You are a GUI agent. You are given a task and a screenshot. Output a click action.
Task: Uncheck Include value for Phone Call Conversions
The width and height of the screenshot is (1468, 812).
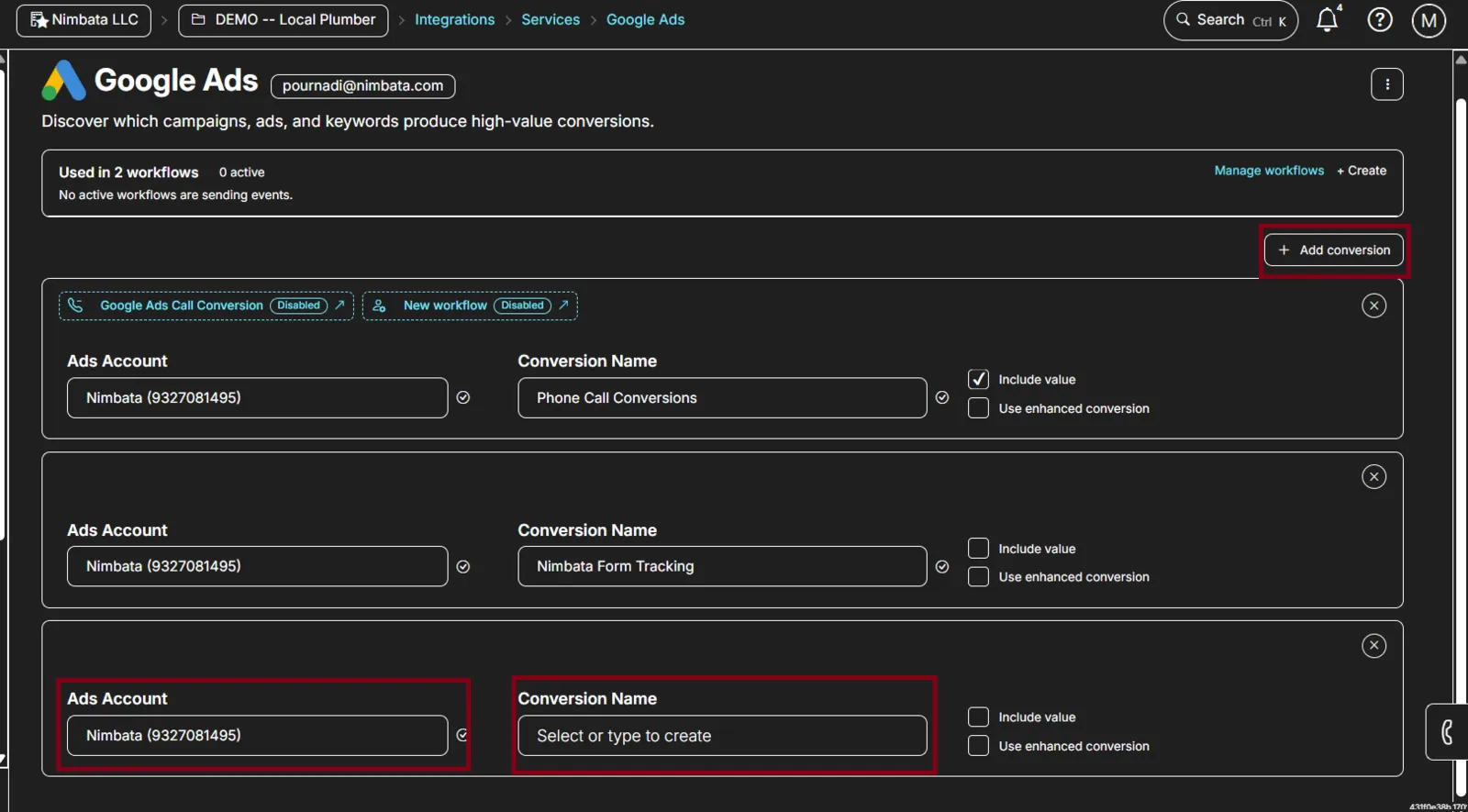point(978,379)
